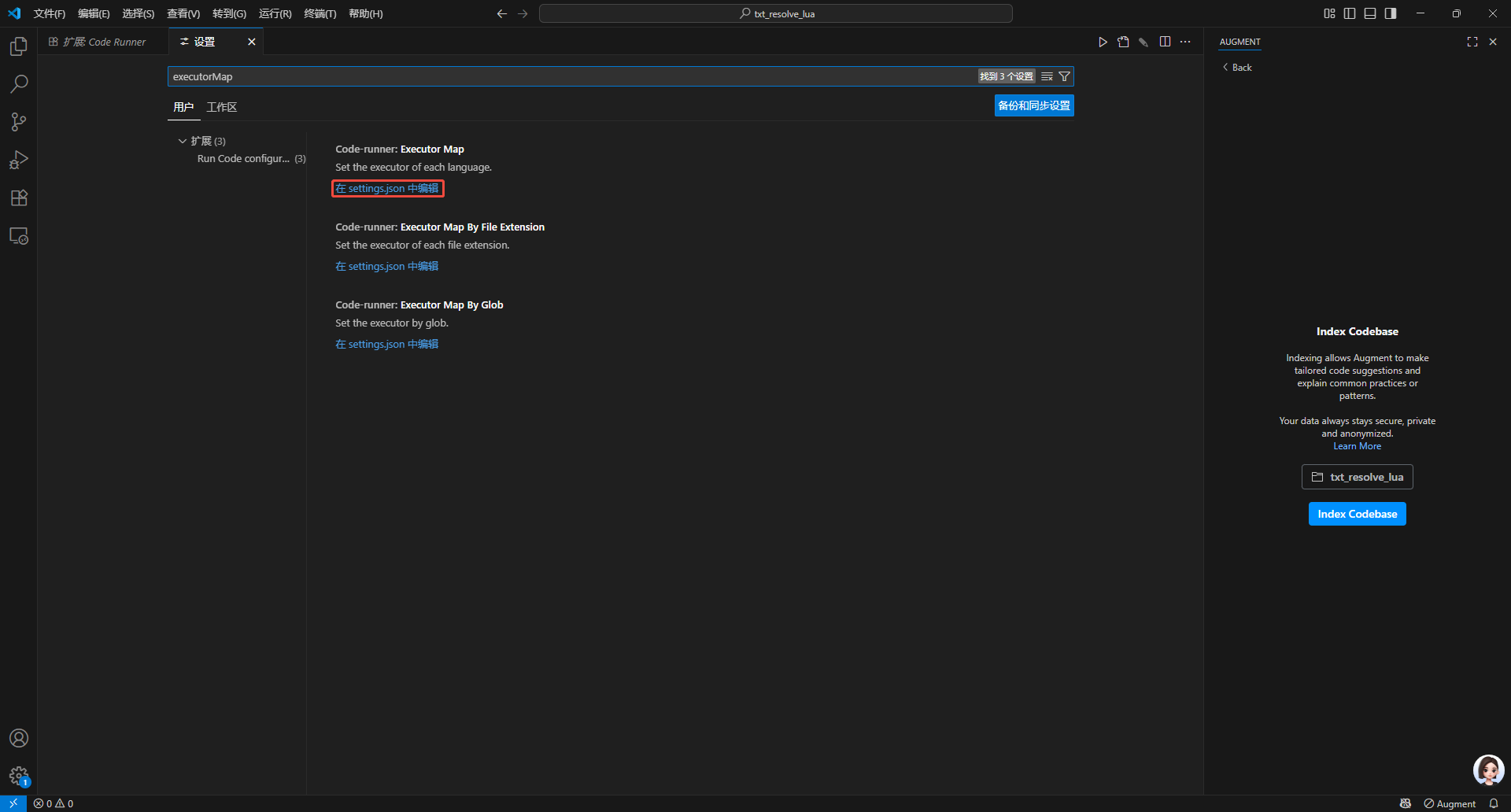Open Customize Layout icon
Viewport: 1511px width, 812px height.
coord(1329,13)
